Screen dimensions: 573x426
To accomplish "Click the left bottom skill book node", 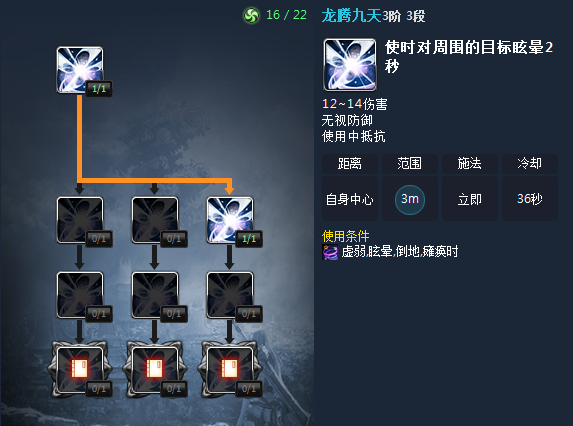I will (80, 369).
